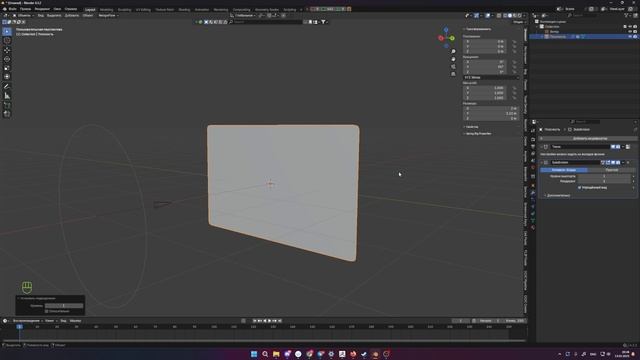Switch perspective/orthographic with grid icon
The width and height of the screenshot is (640, 360).
click(453, 74)
